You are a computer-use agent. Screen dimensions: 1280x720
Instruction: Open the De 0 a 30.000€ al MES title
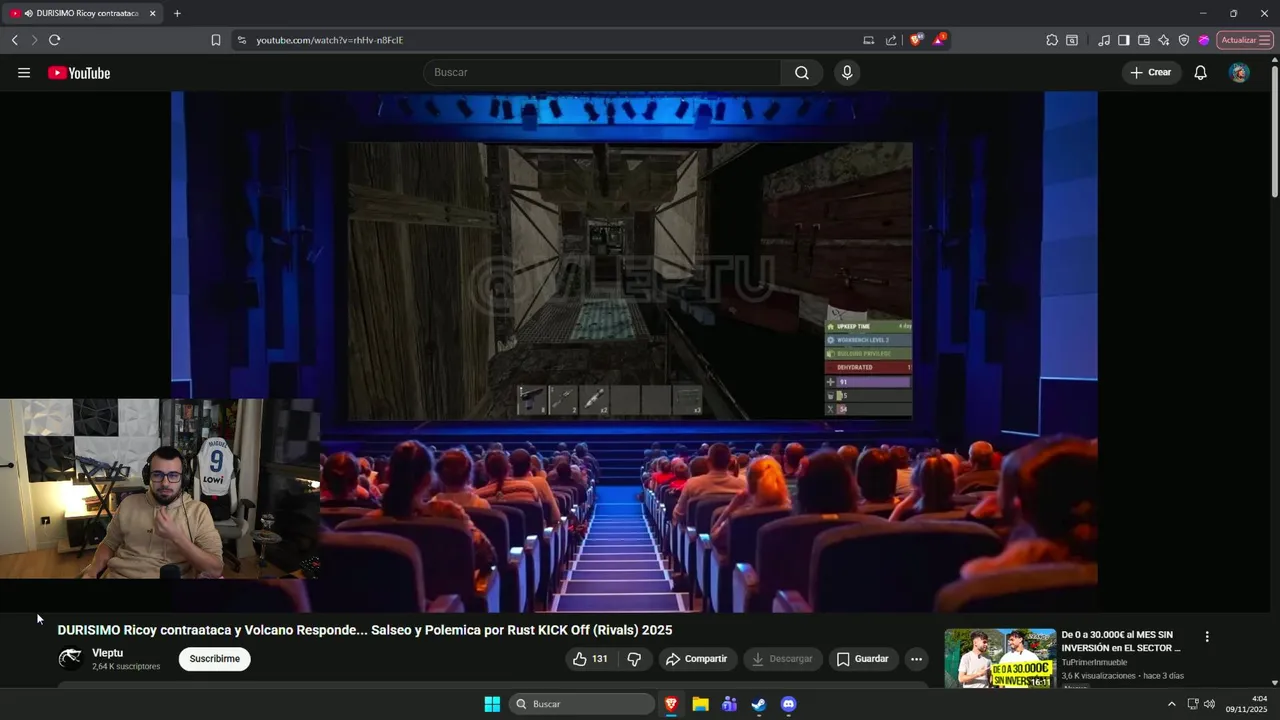[x=1121, y=641]
